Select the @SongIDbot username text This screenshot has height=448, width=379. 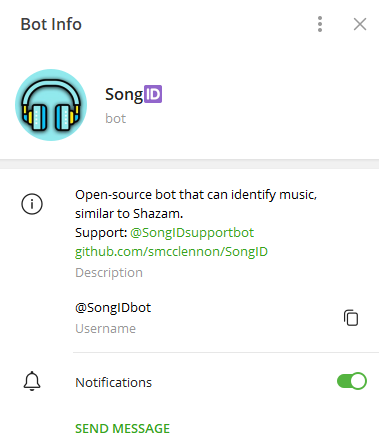(113, 308)
